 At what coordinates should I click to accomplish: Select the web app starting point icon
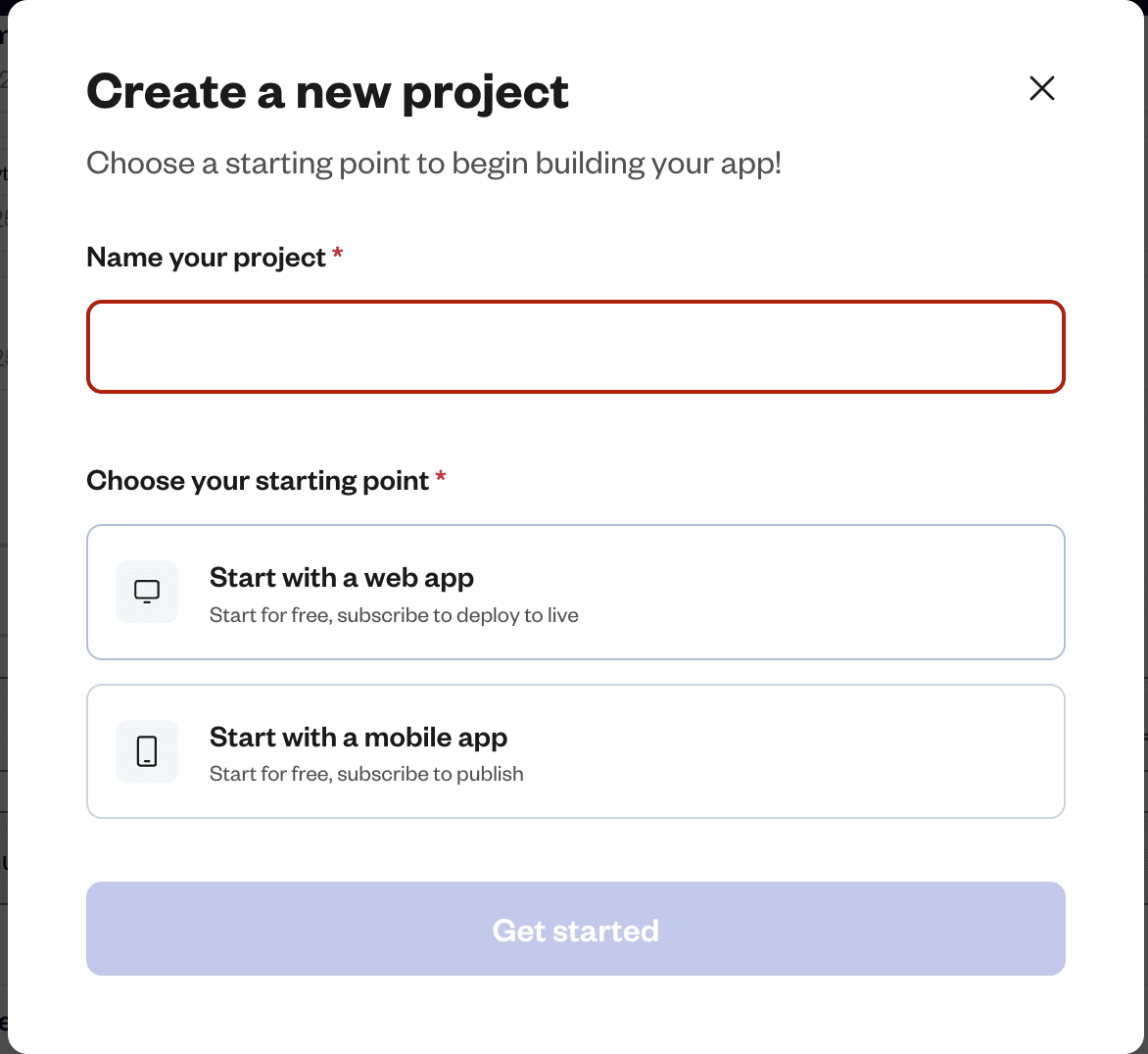[146, 591]
